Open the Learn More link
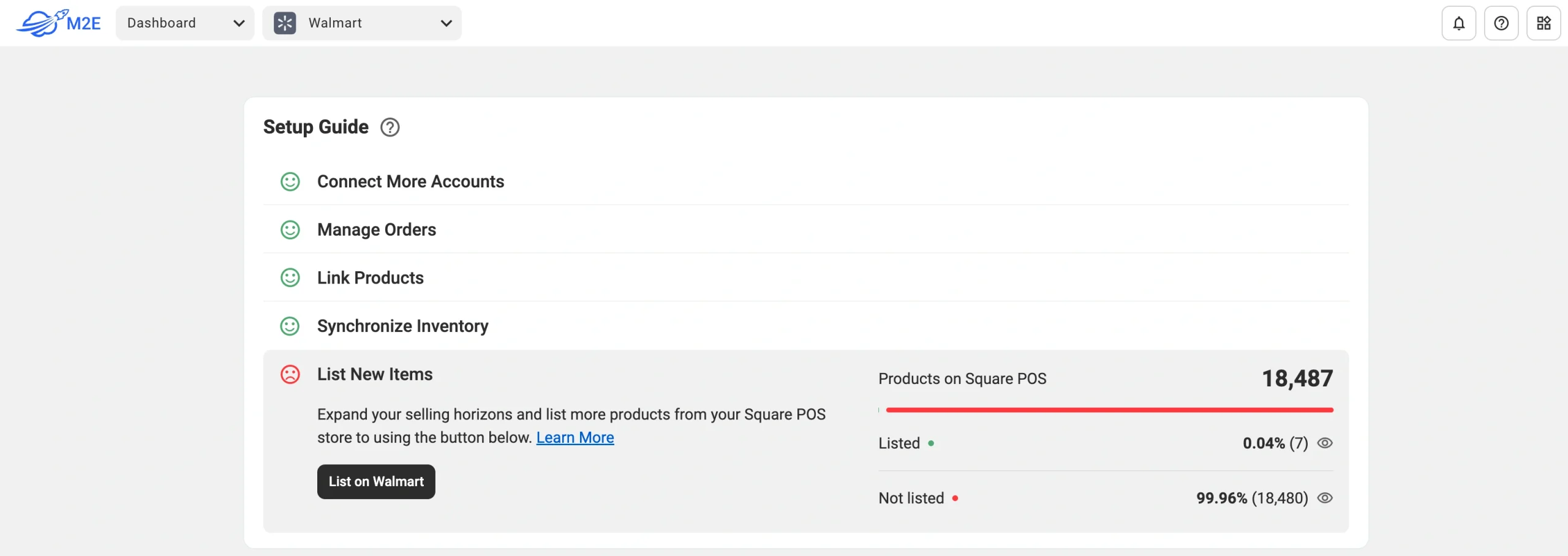1568x556 pixels. [x=575, y=437]
